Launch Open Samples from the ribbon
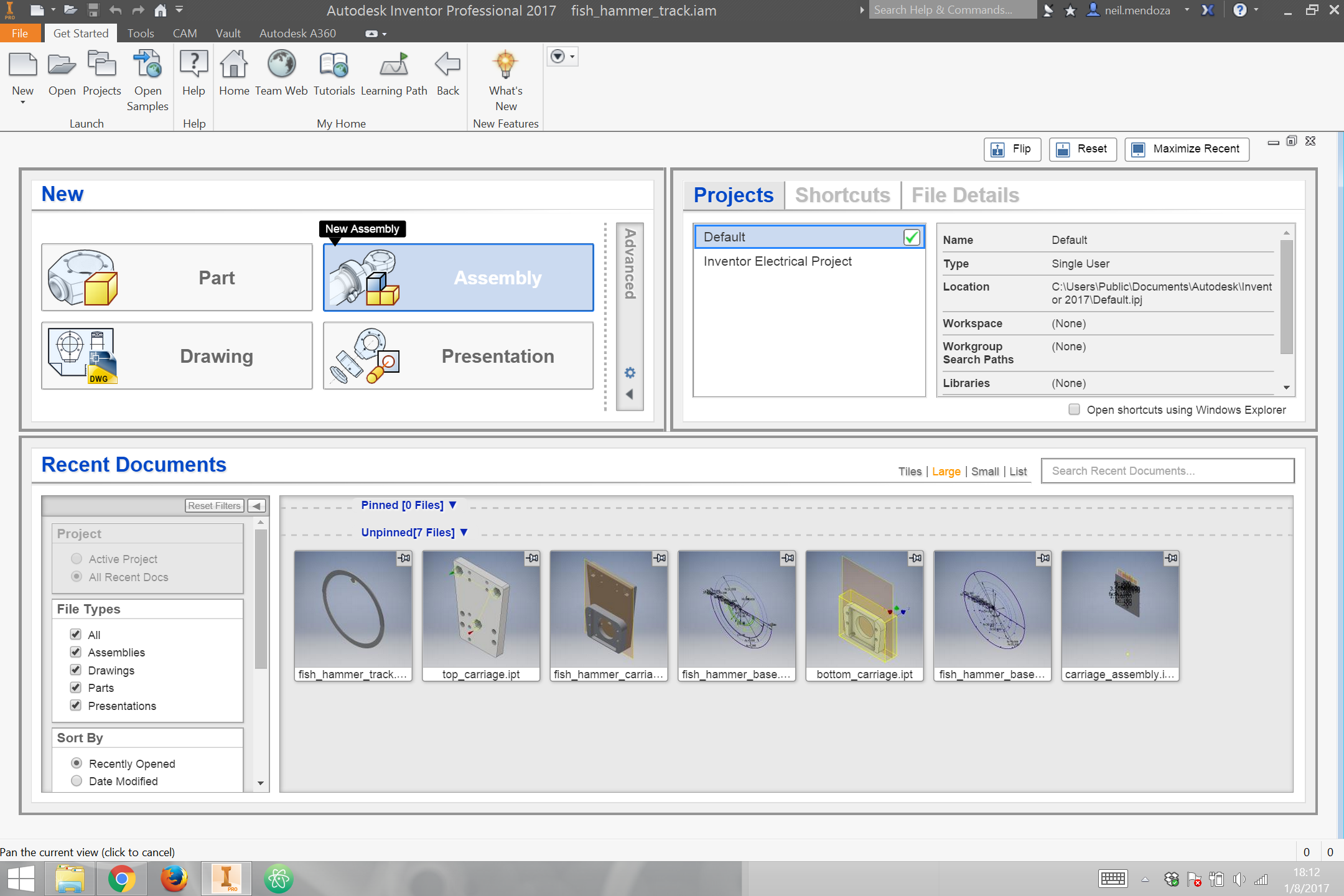This screenshot has width=1344, height=896. [x=147, y=65]
